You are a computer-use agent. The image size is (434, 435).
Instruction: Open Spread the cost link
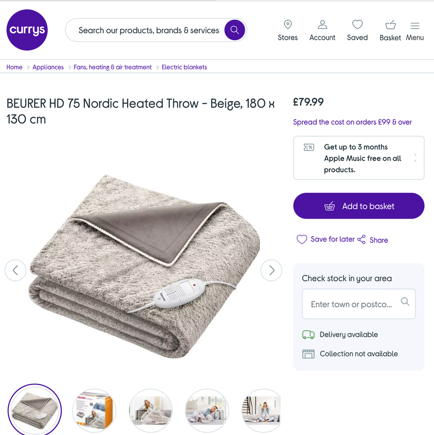[x=352, y=122]
